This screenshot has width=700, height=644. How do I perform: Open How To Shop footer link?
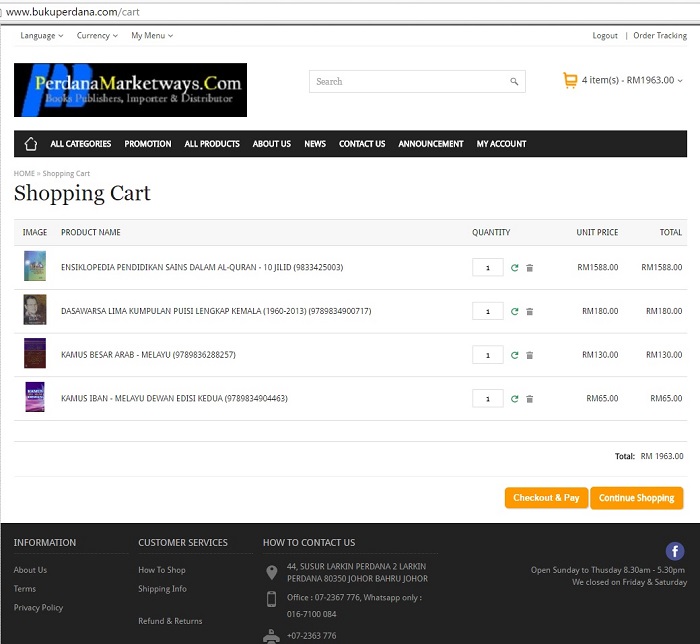pyautogui.click(x=162, y=570)
